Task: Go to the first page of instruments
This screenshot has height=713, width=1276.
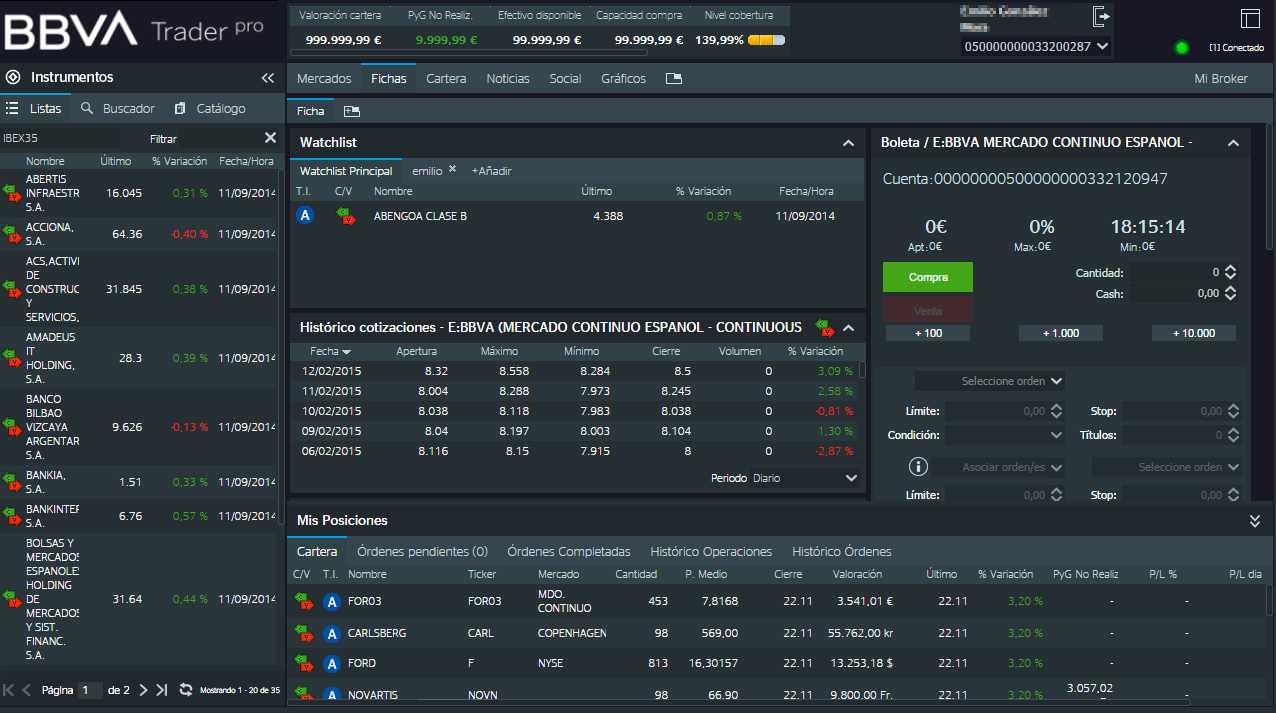Action: [9, 690]
